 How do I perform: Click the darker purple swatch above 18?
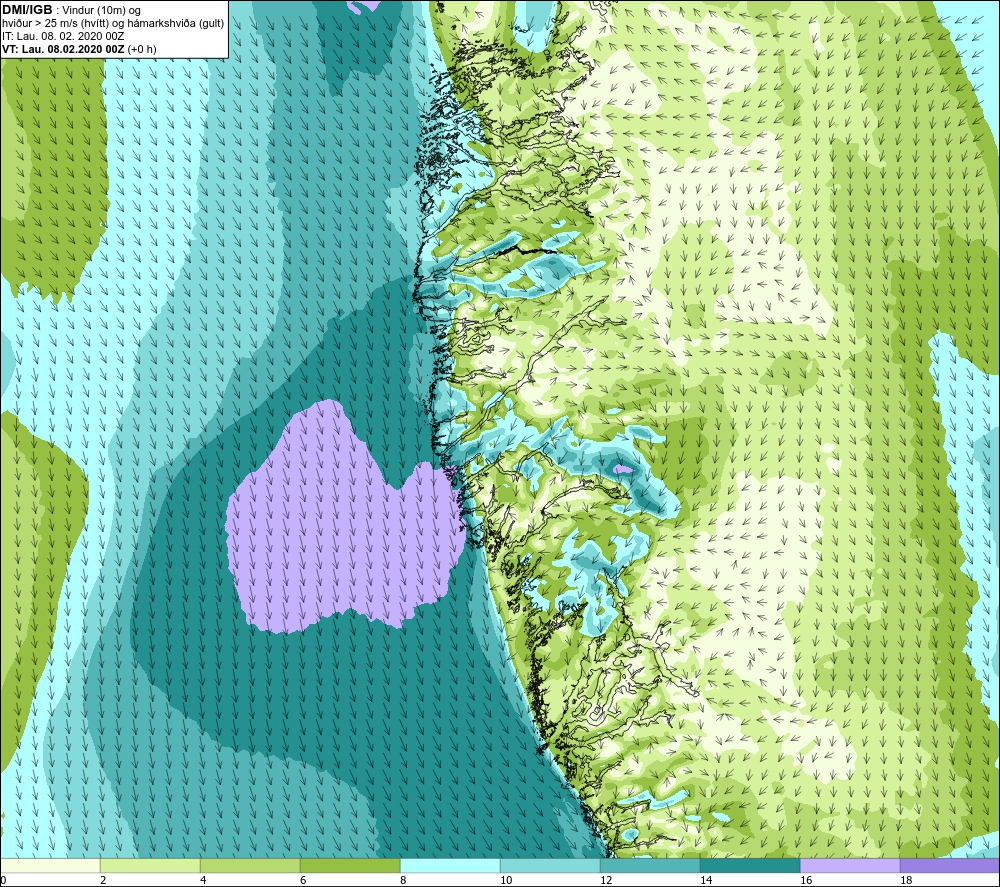[950, 865]
